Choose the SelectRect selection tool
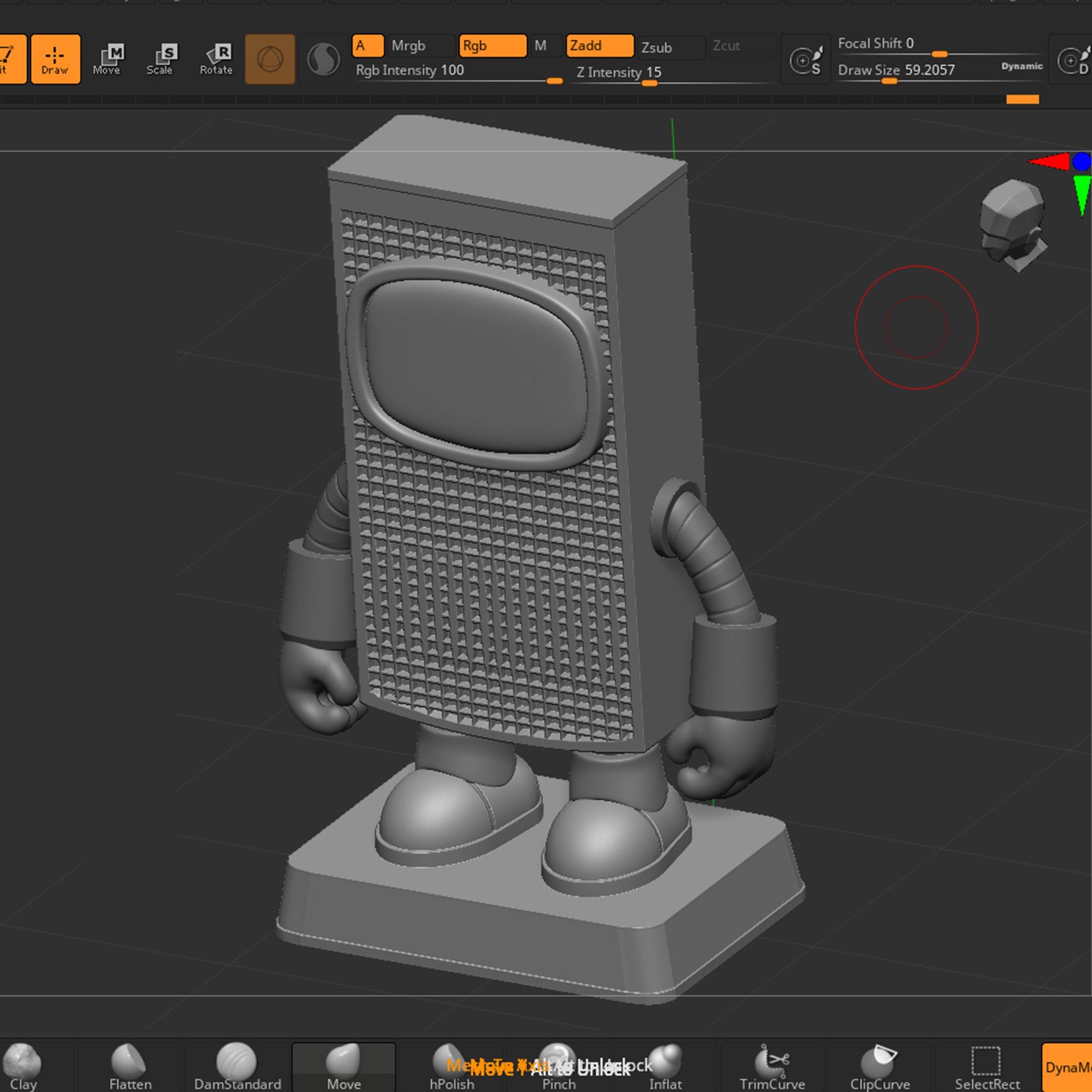1092x1092 pixels. 986,1067
